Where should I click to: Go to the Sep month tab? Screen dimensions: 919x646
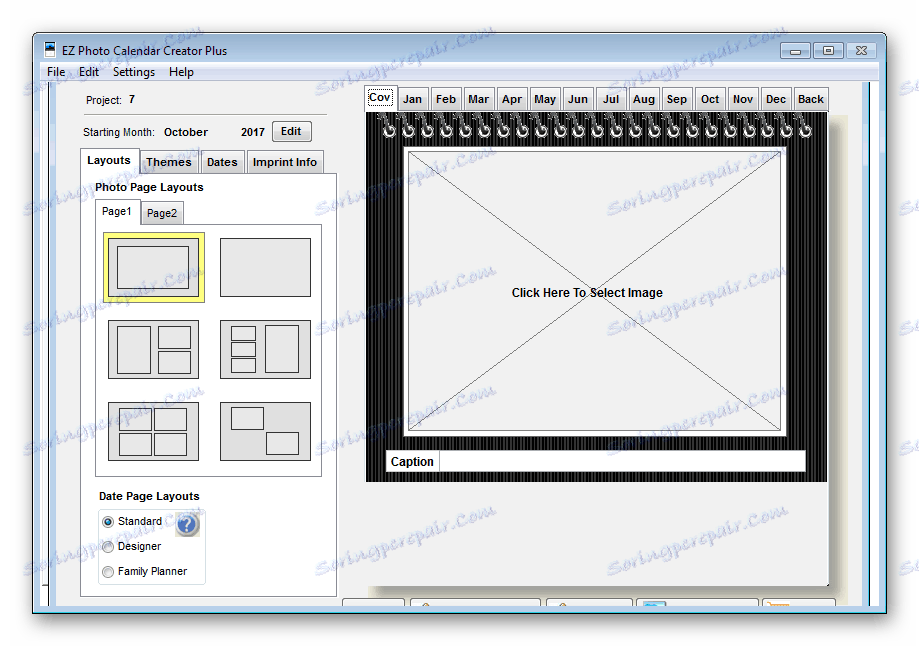point(677,100)
